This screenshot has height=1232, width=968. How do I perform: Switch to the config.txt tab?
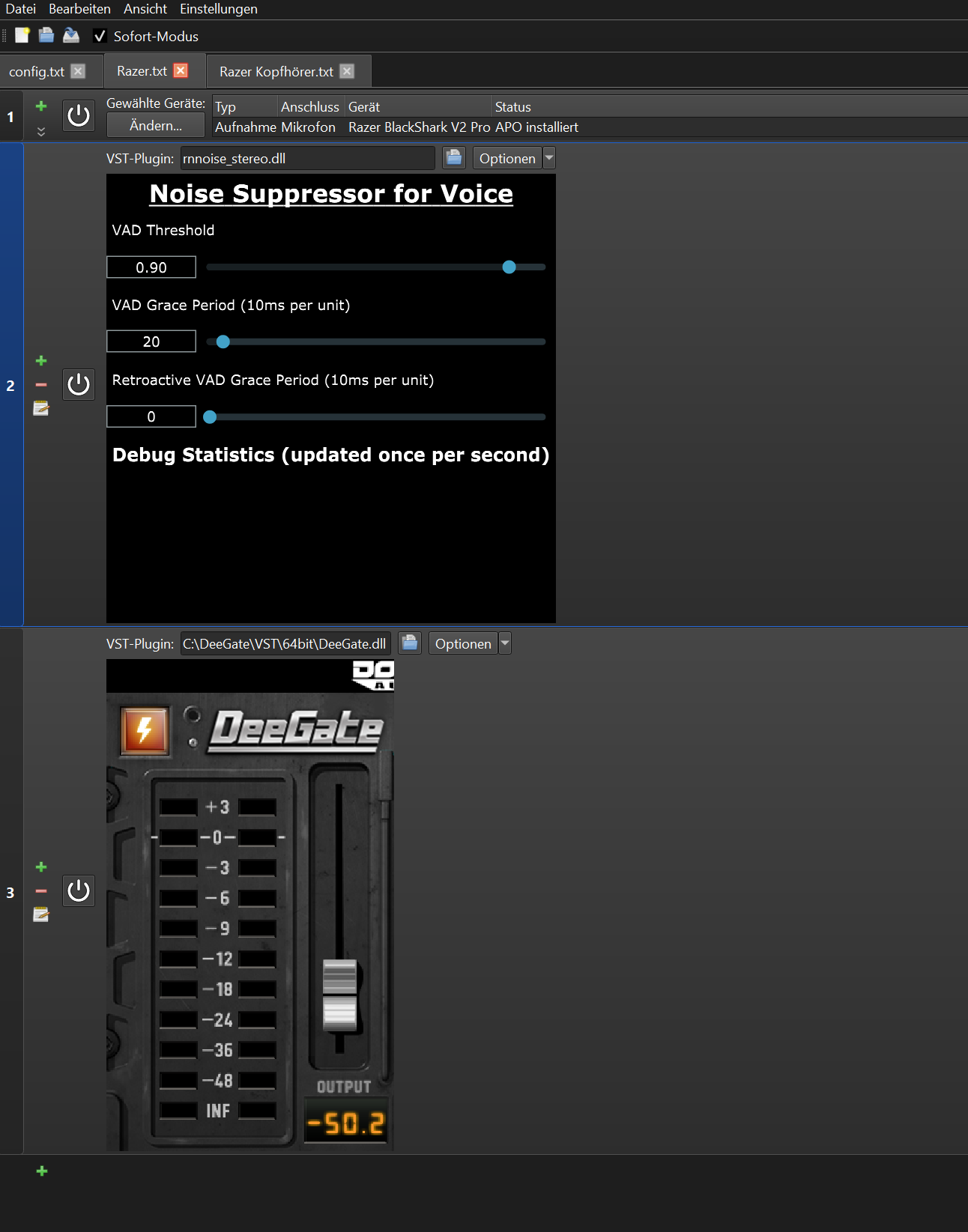click(x=37, y=71)
